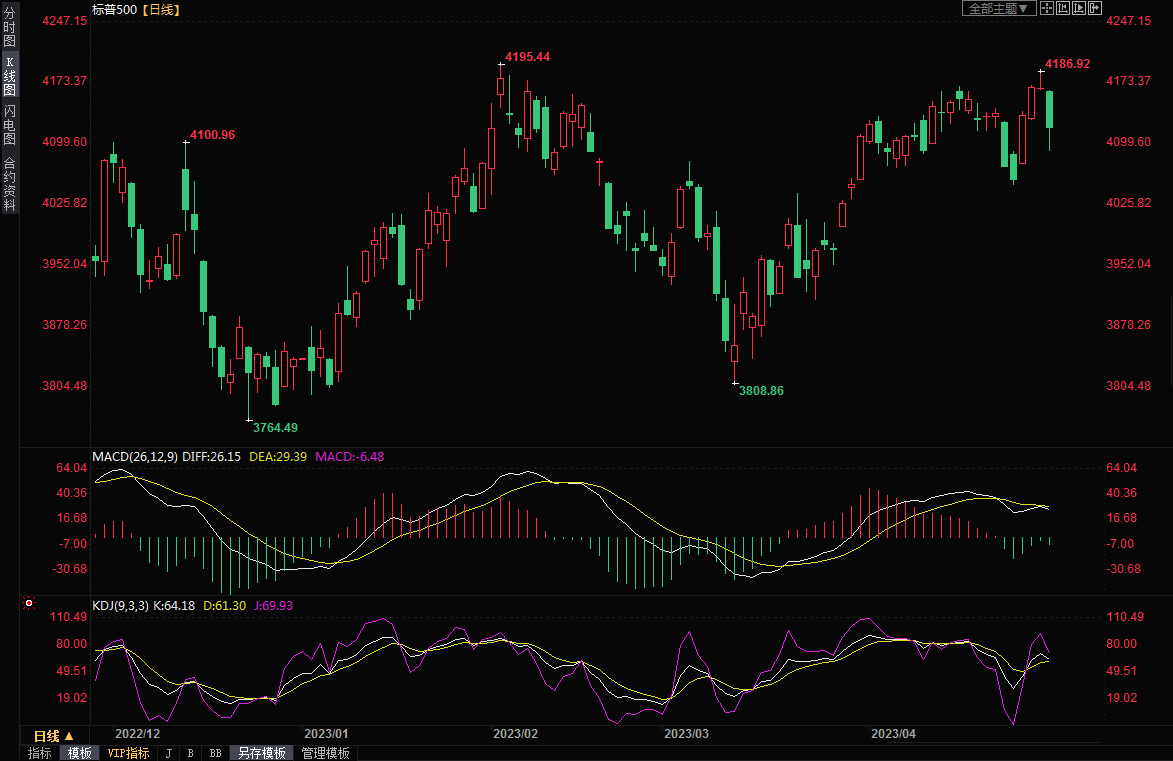Switch to the 指标 bottom tab
The width and height of the screenshot is (1173, 761).
pos(40,753)
